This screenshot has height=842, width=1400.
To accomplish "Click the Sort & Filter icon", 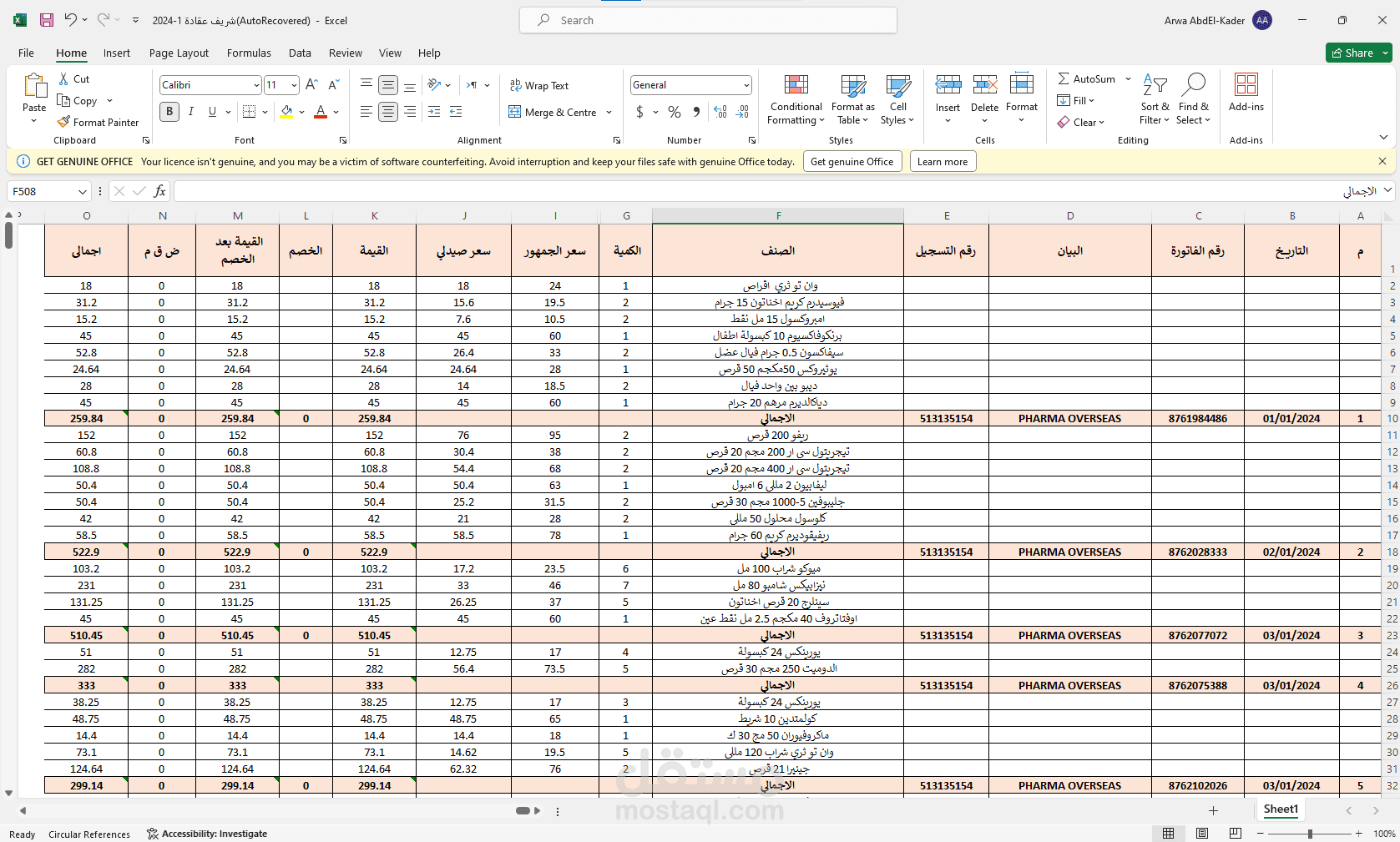I will [1155, 85].
